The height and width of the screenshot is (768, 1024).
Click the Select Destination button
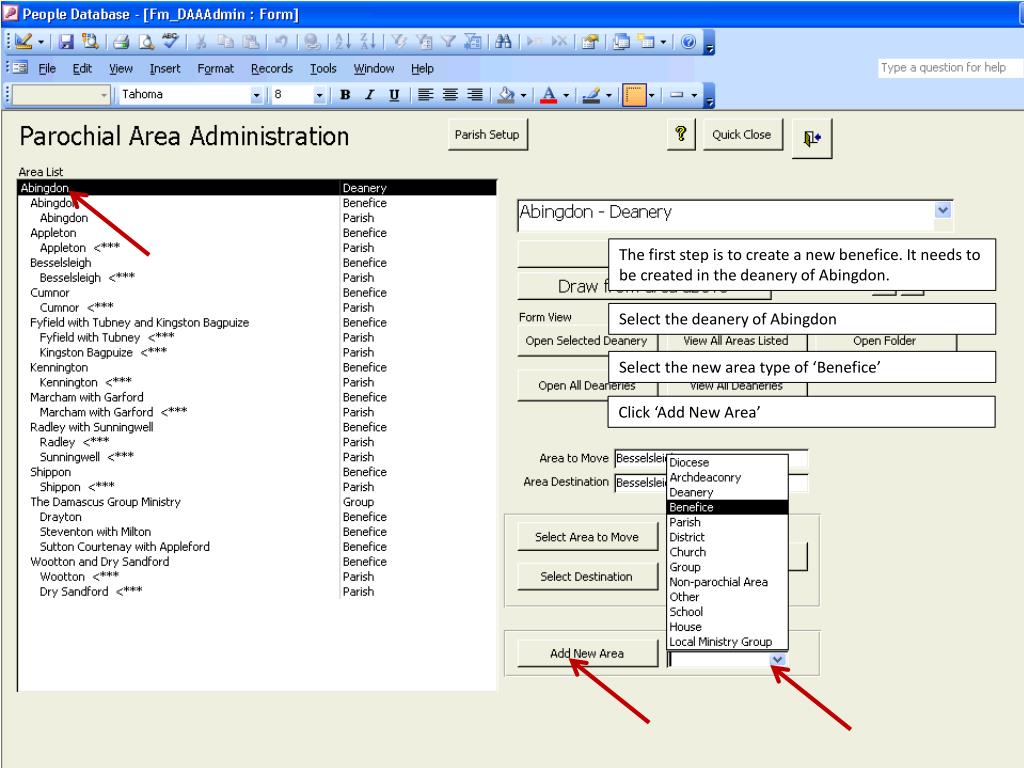[586, 577]
